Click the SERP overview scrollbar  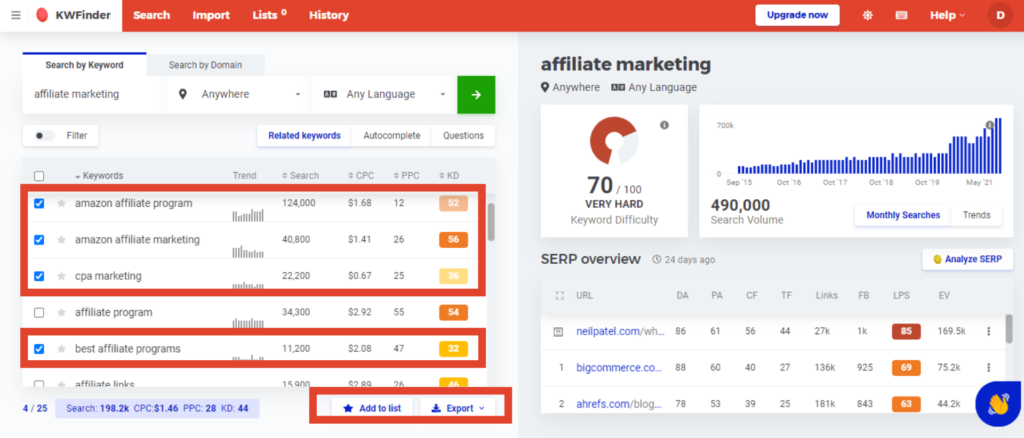click(1010, 328)
